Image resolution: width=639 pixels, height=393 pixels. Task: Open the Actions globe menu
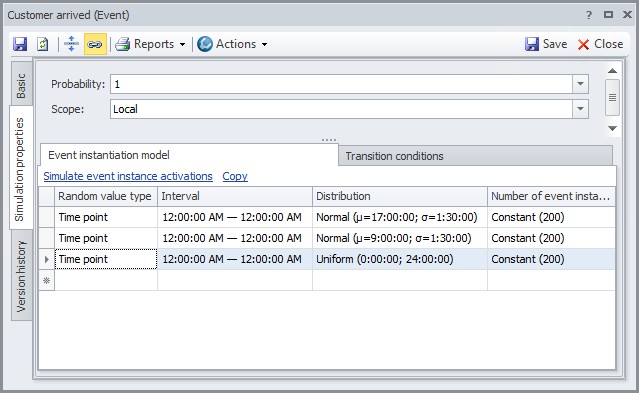pyautogui.click(x=232, y=44)
